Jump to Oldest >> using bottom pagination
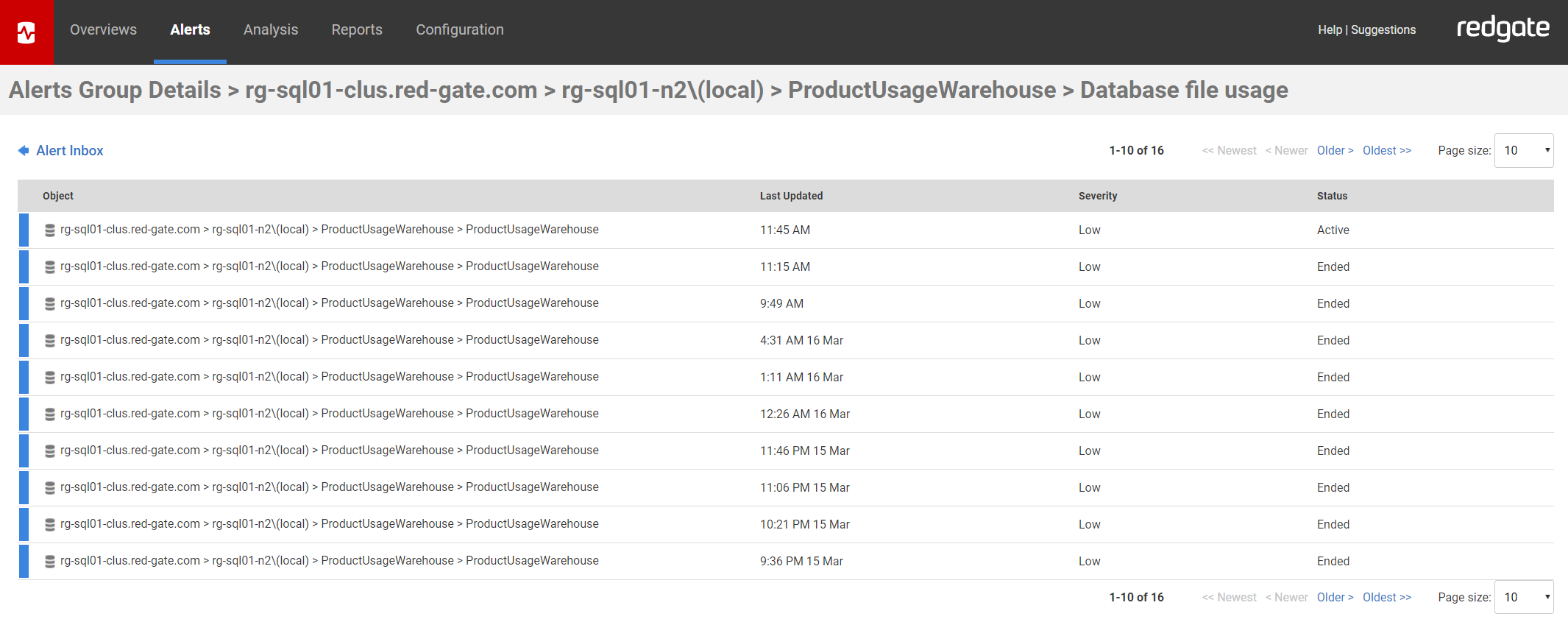1568x636 pixels. [x=1386, y=598]
